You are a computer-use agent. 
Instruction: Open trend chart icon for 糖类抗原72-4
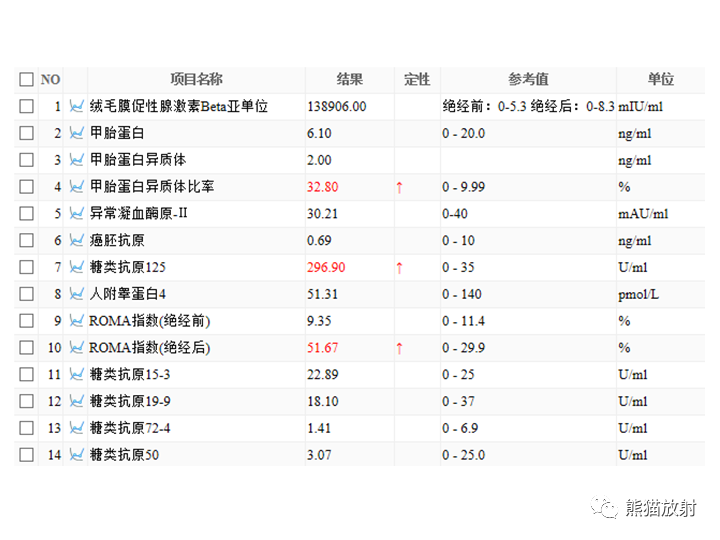76,428
